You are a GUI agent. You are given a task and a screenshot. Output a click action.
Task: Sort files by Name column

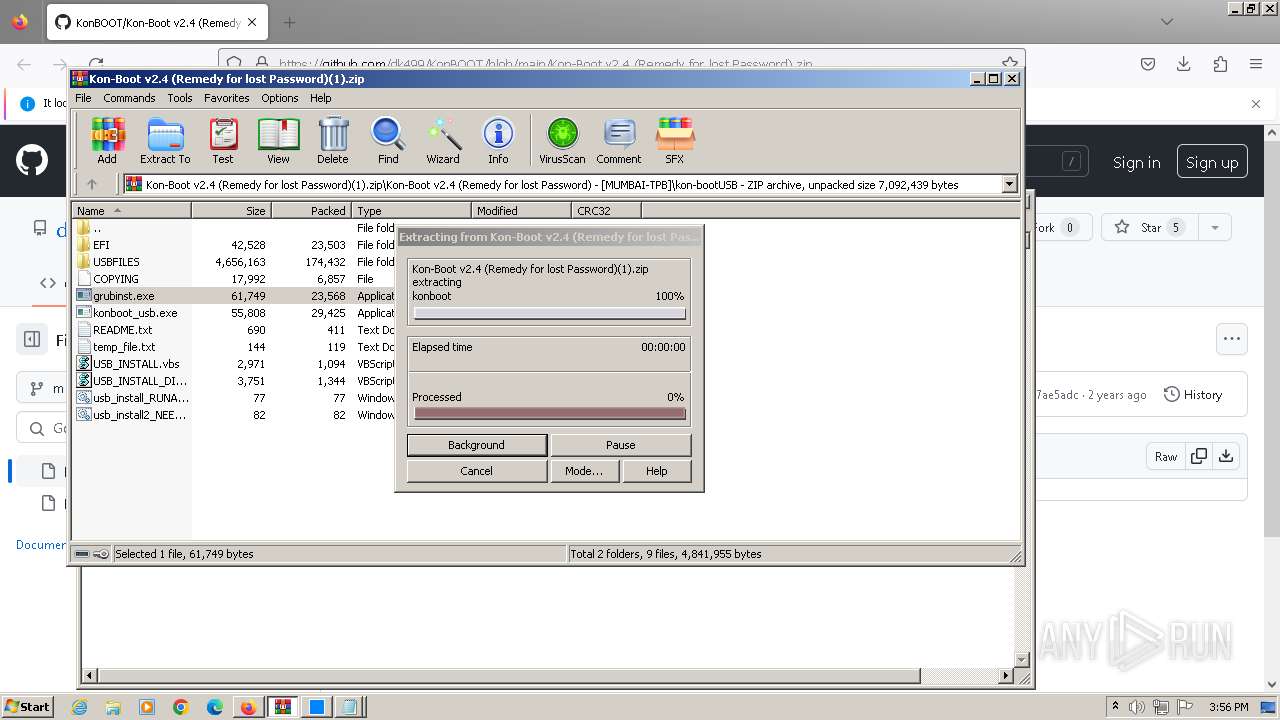[132, 211]
